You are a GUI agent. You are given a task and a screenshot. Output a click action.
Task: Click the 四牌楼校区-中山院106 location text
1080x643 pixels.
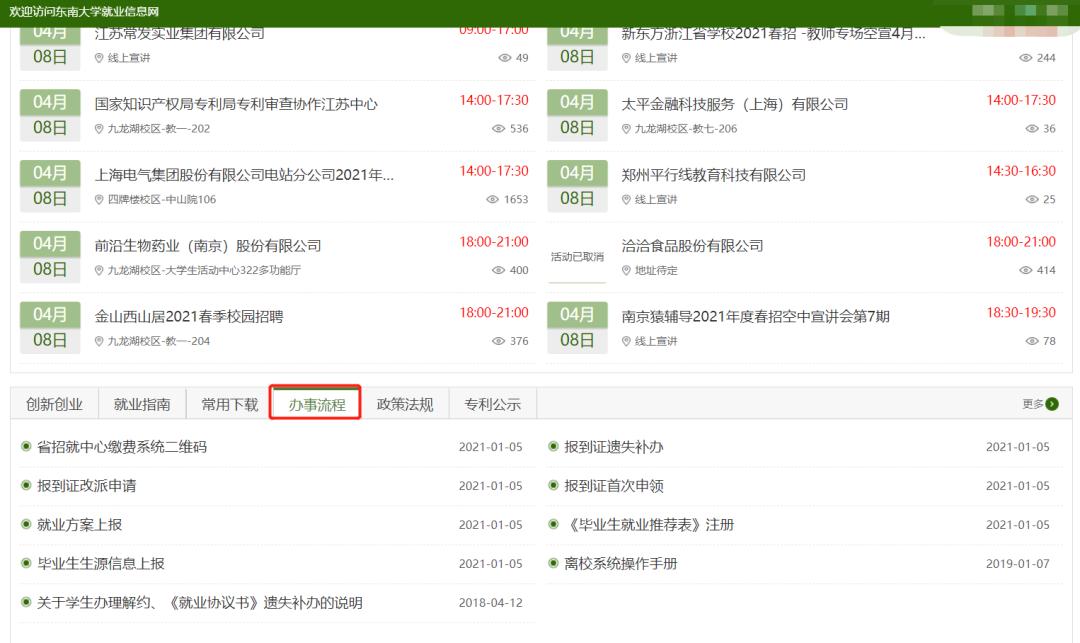point(162,200)
